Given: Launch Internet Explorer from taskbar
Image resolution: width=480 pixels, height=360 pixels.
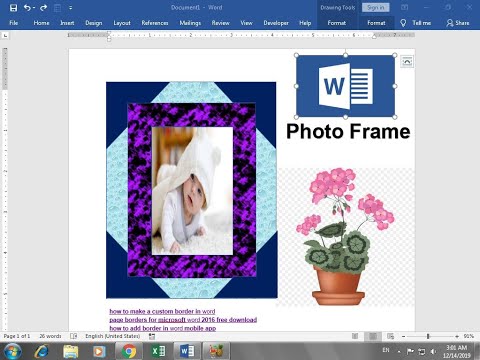Looking at the screenshot, I should pos(42,351).
